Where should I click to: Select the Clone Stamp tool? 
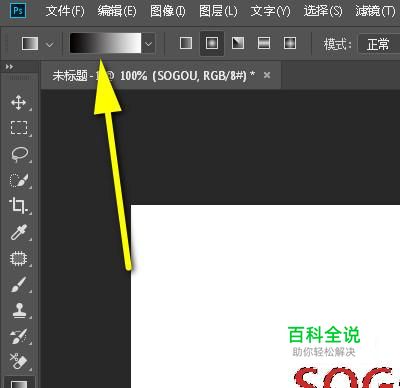tap(19, 310)
